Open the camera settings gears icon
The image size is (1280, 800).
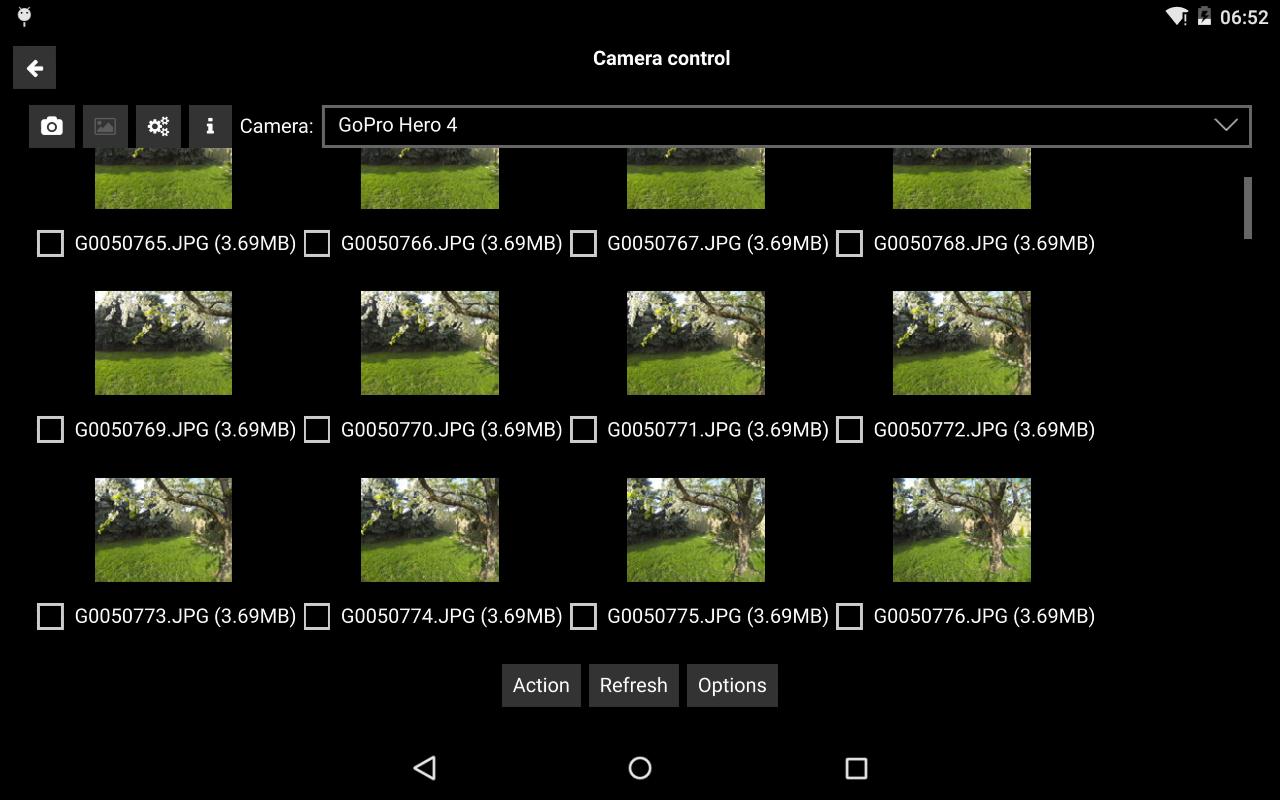[x=158, y=126]
